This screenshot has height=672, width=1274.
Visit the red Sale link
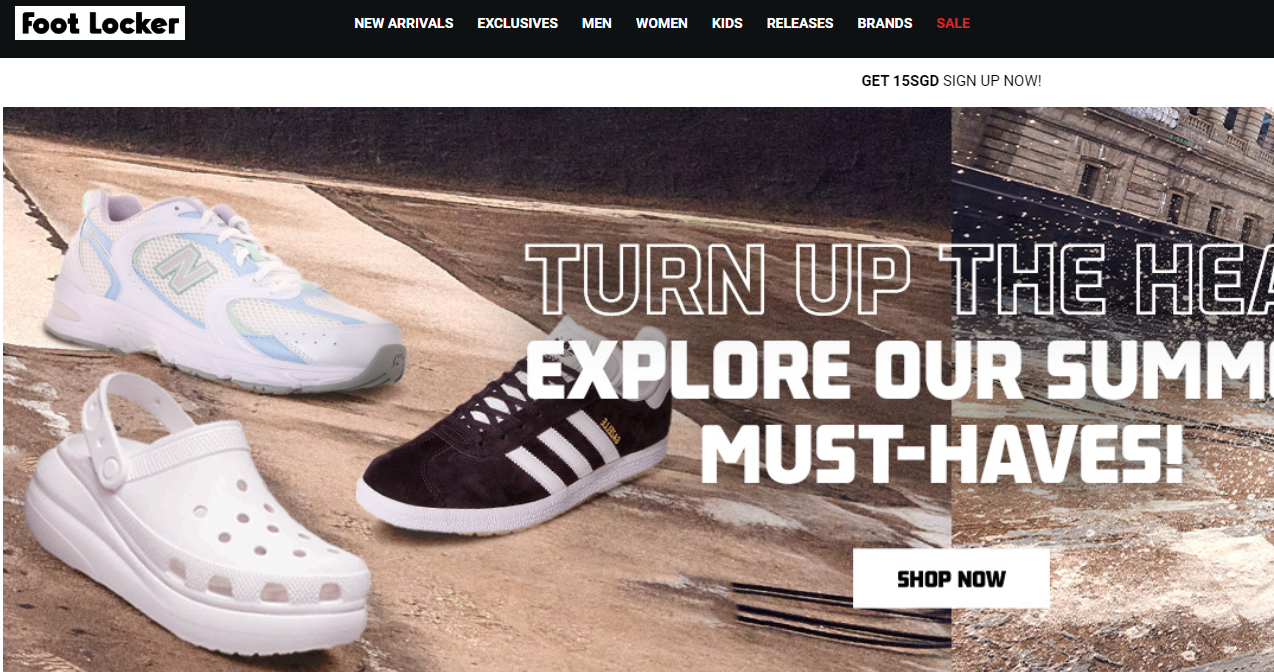[x=953, y=23]
